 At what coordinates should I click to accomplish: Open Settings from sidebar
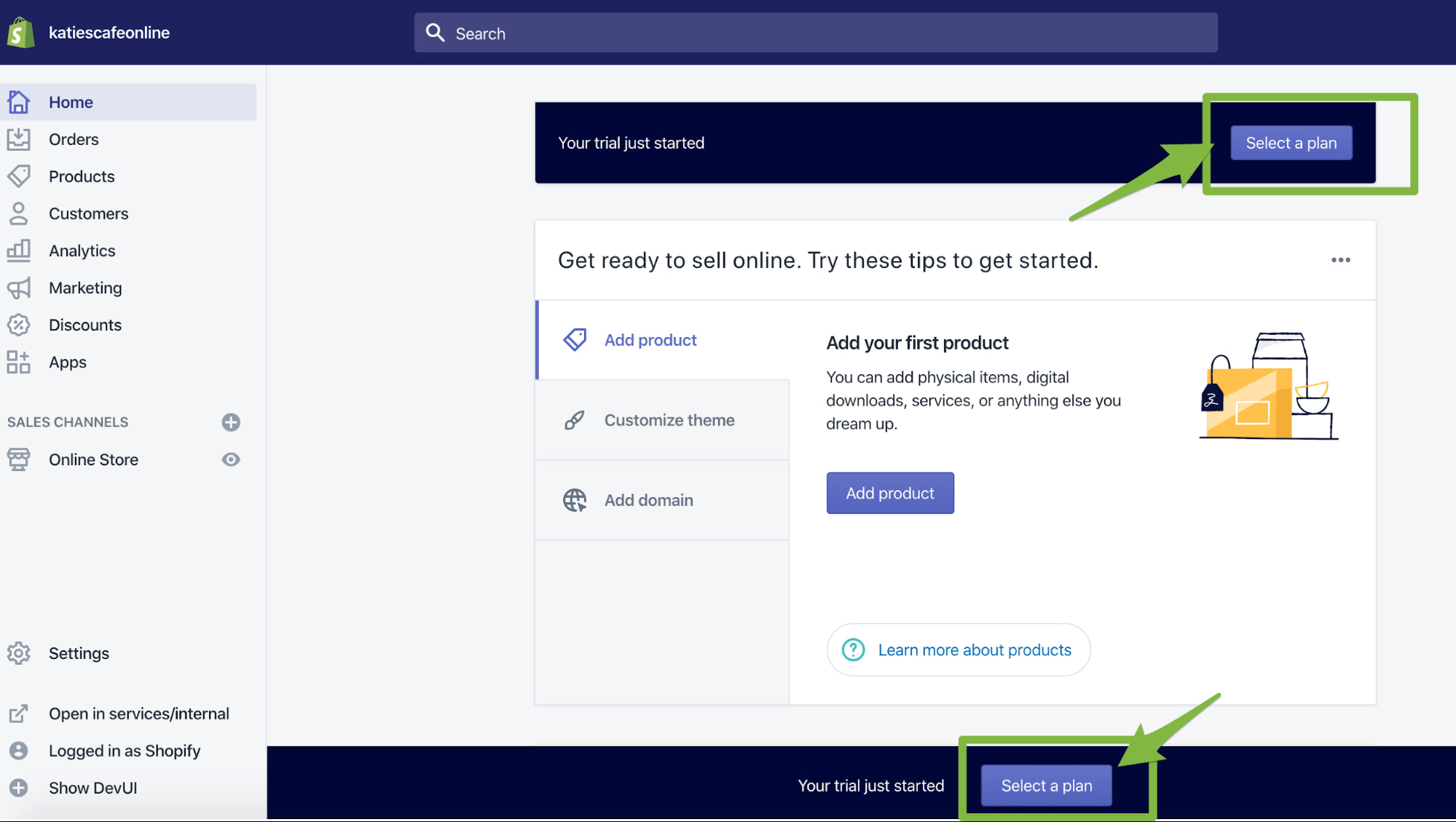(x=79, y=652)
